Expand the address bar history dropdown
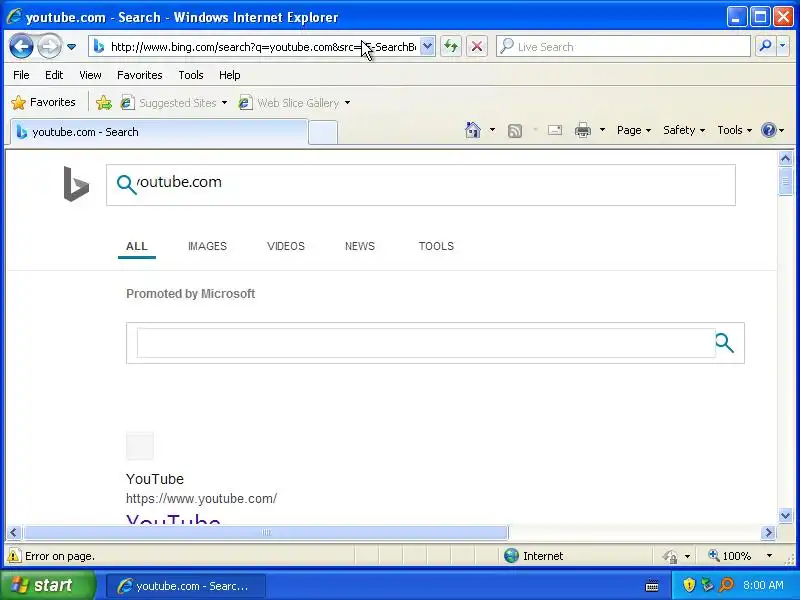The height and width of the screenshot is (600, 800). point(428,47)
